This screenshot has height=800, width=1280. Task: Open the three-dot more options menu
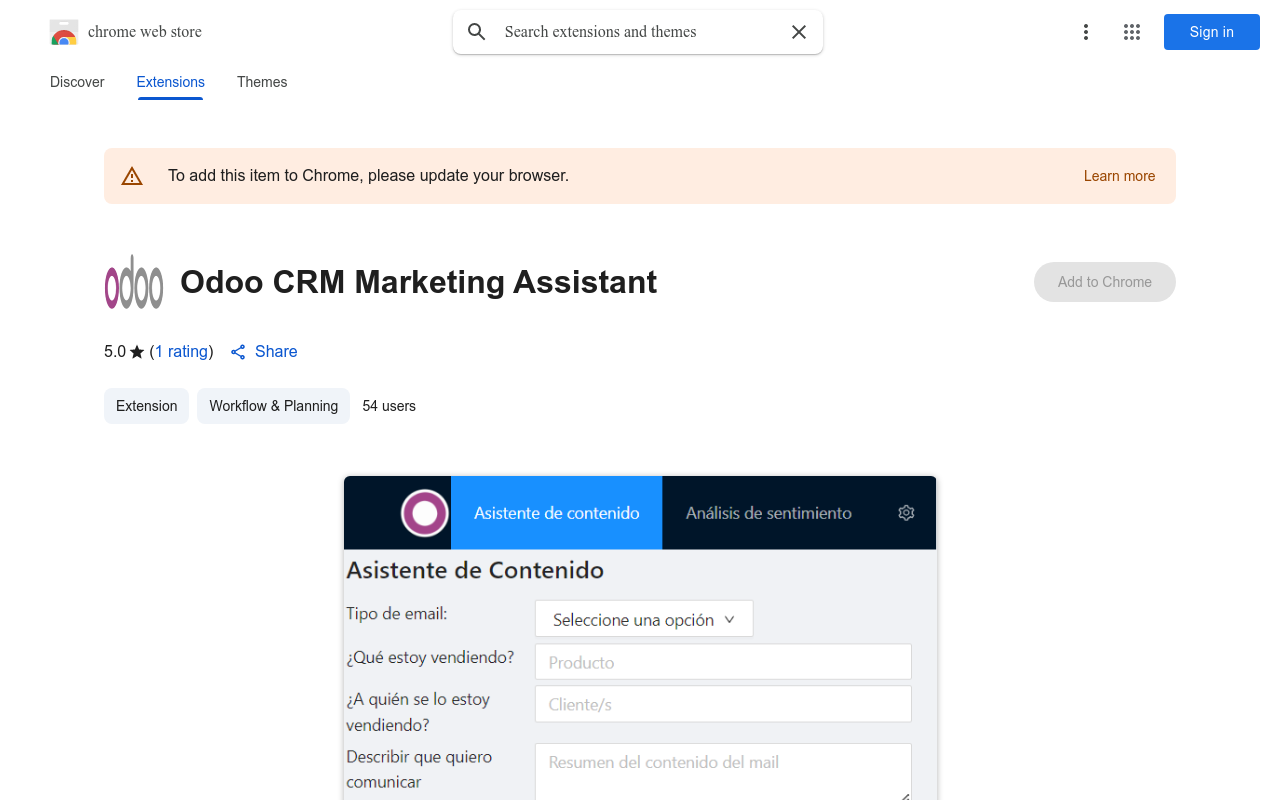1086,32
